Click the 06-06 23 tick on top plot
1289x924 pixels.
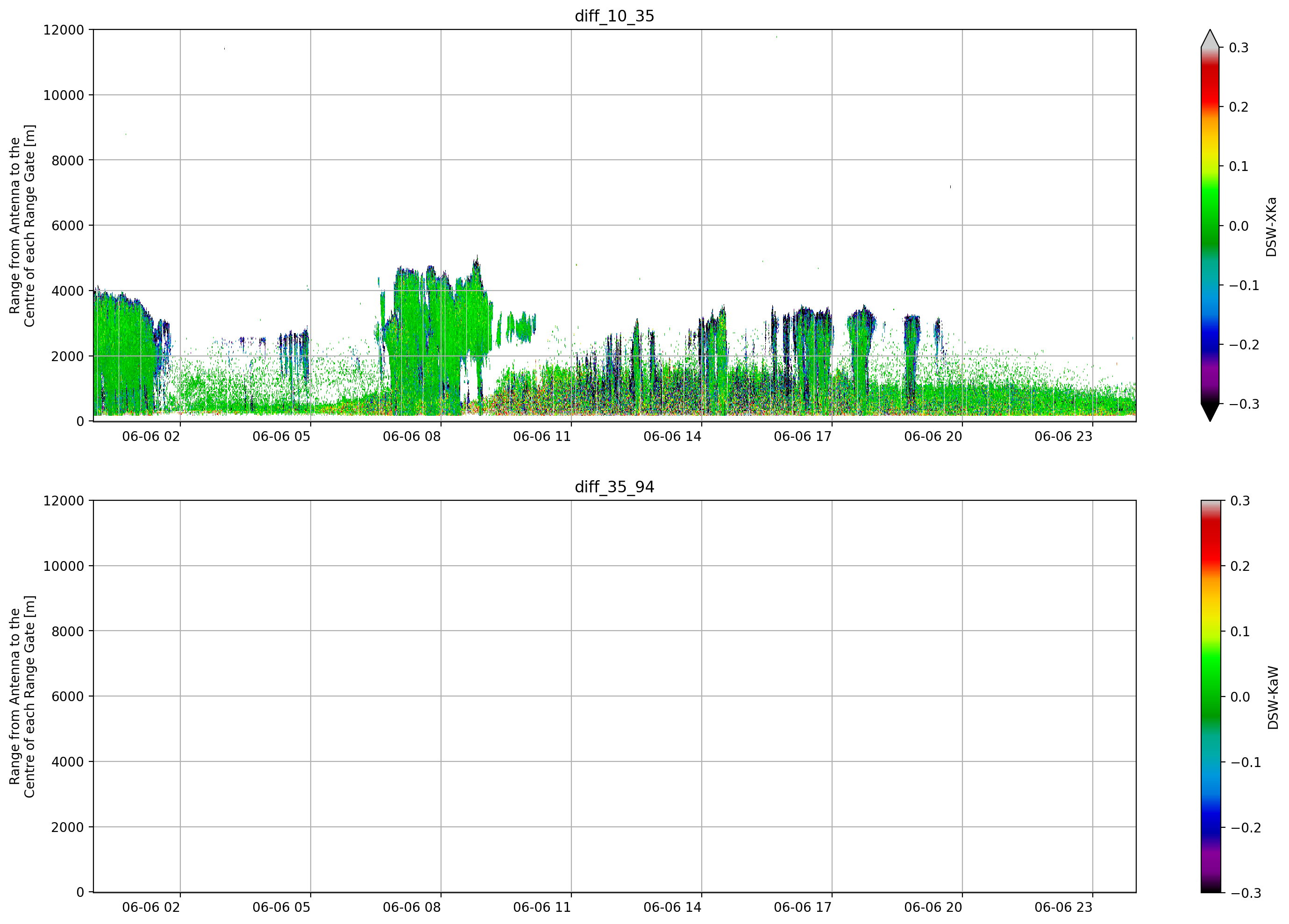[1063, 436]
